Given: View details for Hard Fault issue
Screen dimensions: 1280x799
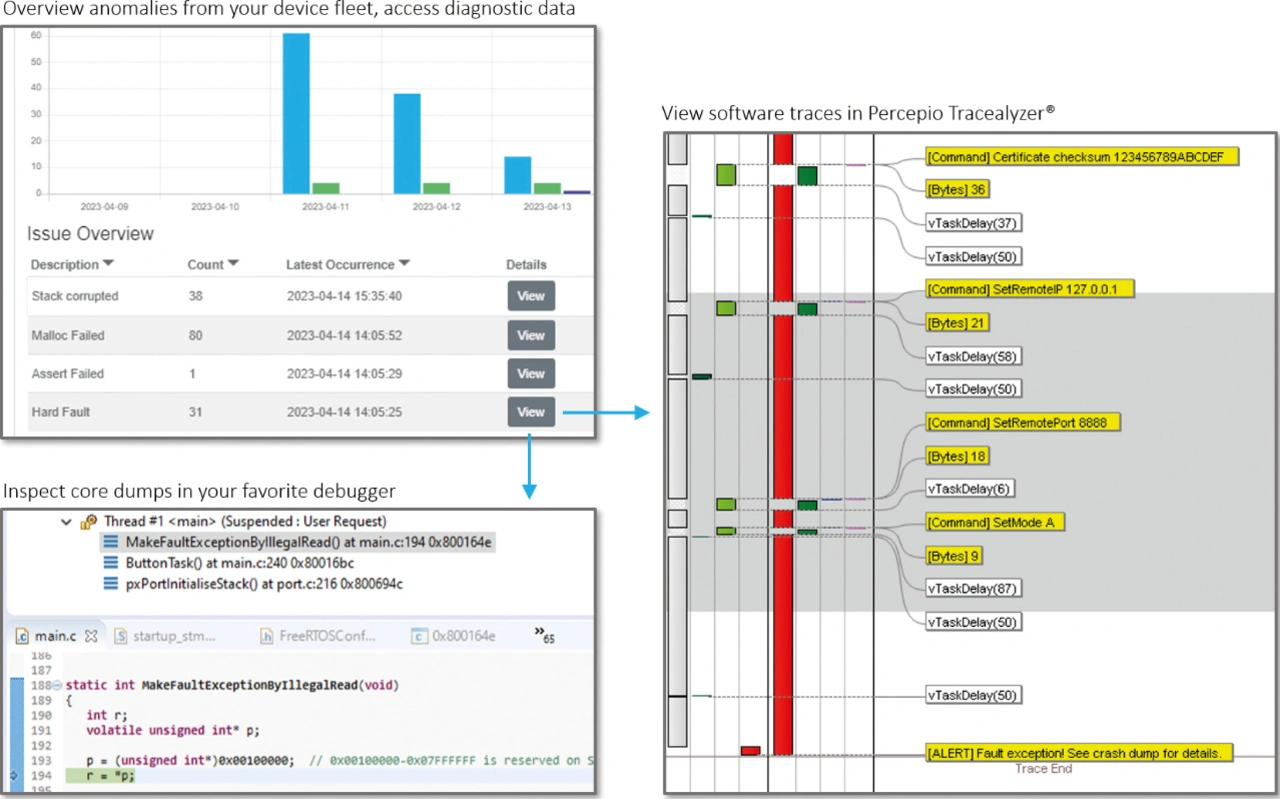Looking at the screenshot, I should (531, 412).
